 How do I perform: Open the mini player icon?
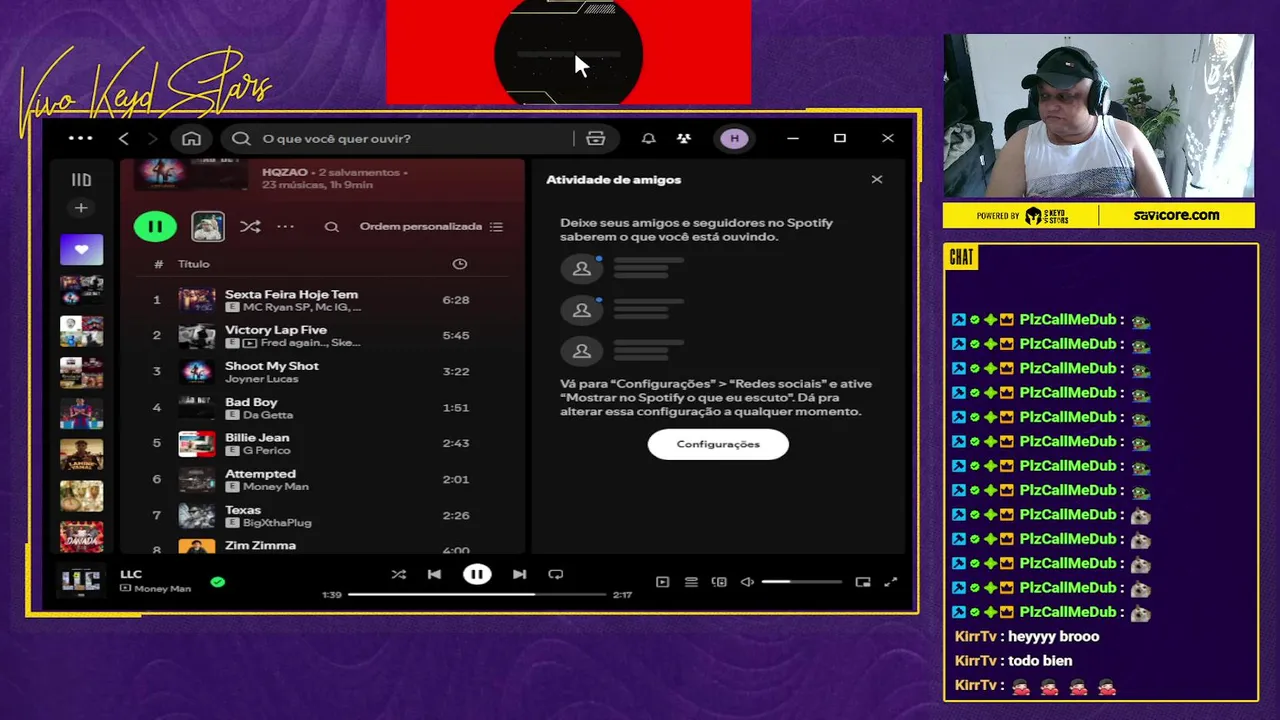point(863,582)
